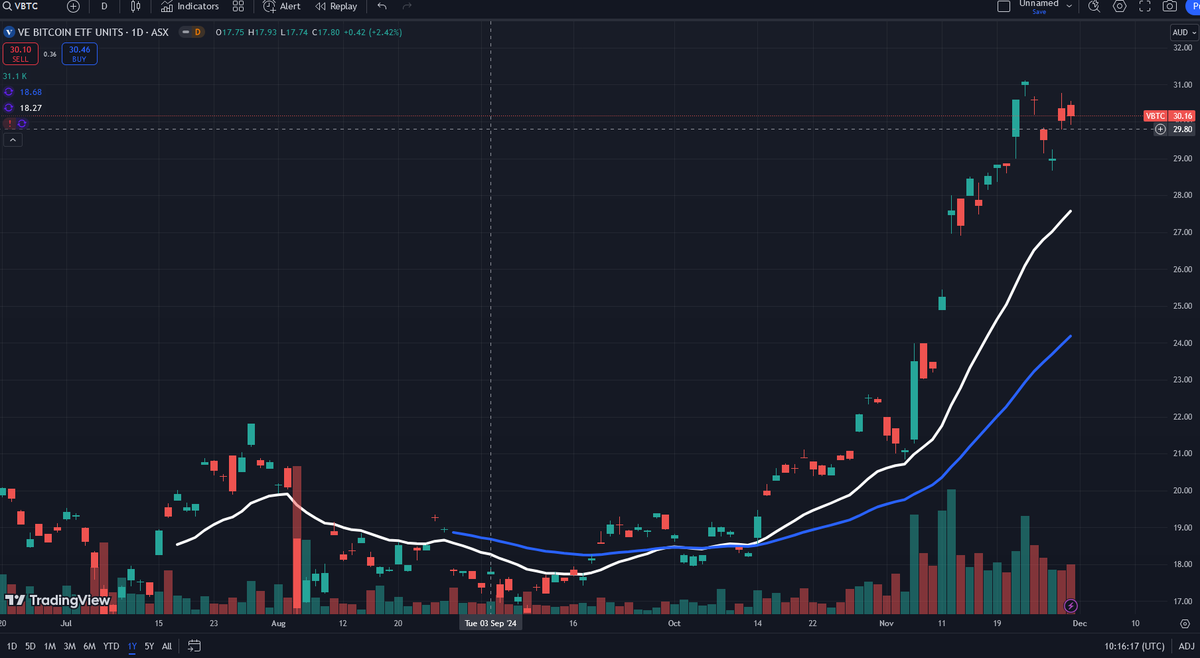This screenshot has width=1200, height=658.
Task: Save the Unnamed chart layout
Action: coord(1039,11)
